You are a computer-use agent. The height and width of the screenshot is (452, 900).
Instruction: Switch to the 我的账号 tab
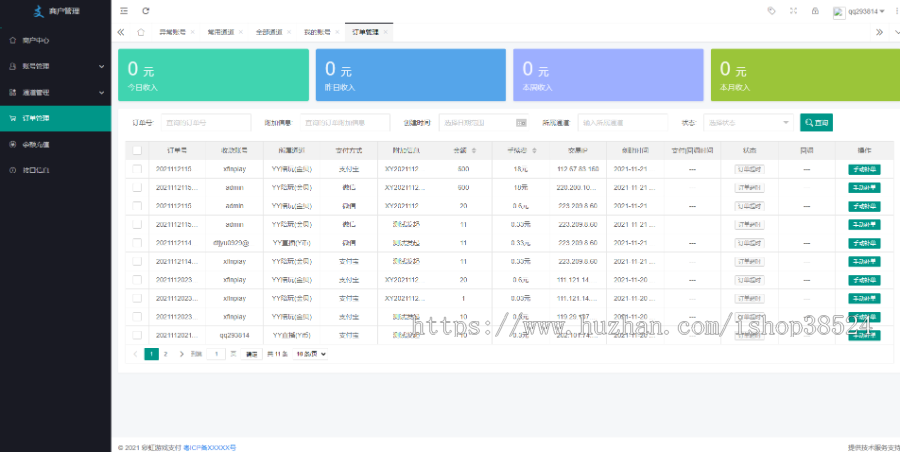(317, 32)
